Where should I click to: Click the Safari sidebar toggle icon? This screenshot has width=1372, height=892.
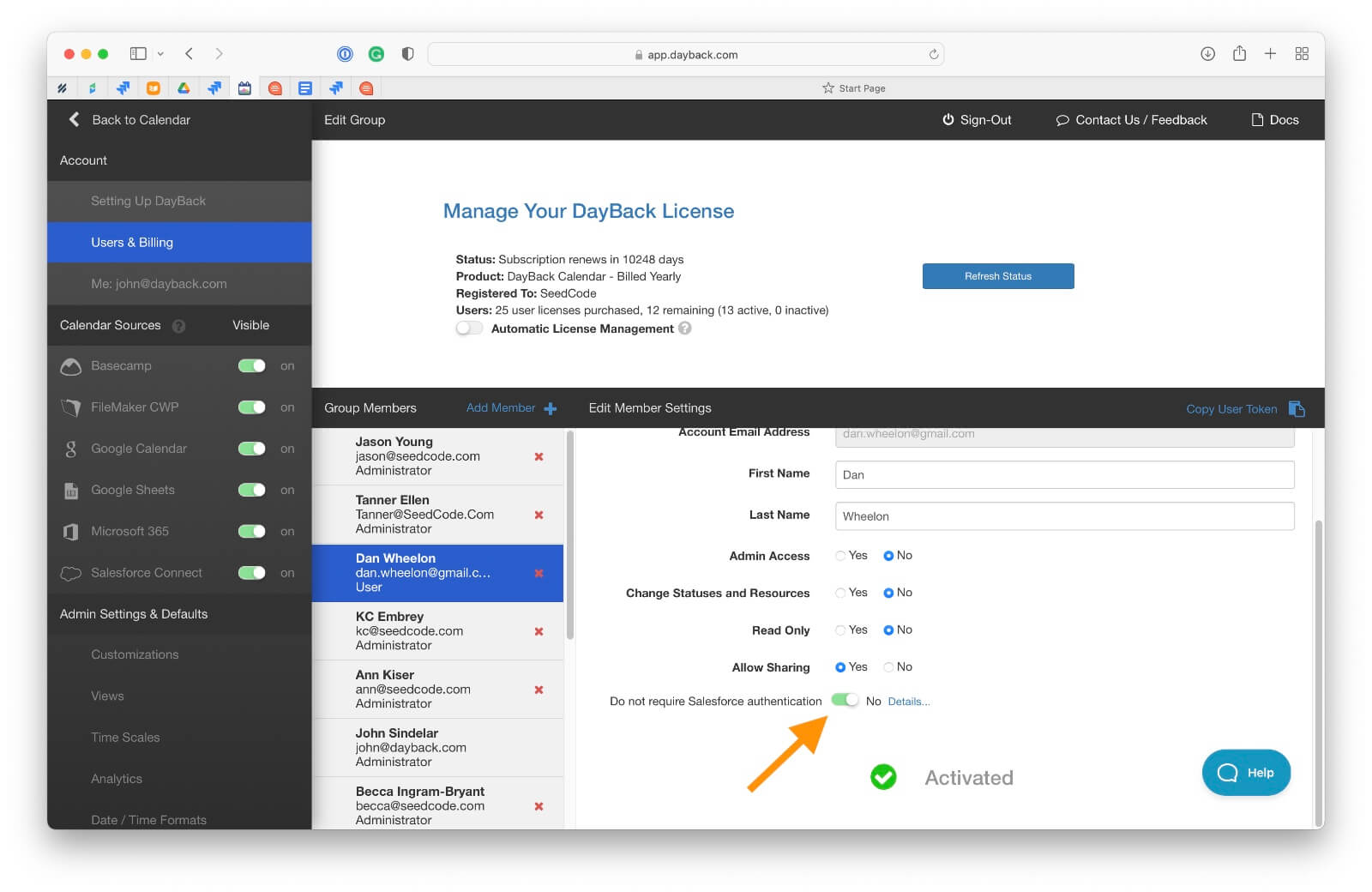tap(138, 54)
